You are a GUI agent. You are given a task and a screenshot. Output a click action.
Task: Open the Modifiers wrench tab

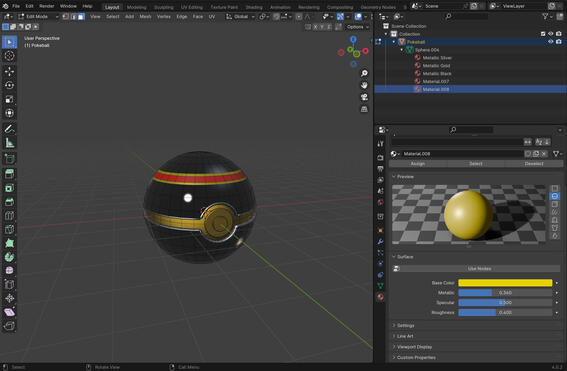(x=380, y=242)
